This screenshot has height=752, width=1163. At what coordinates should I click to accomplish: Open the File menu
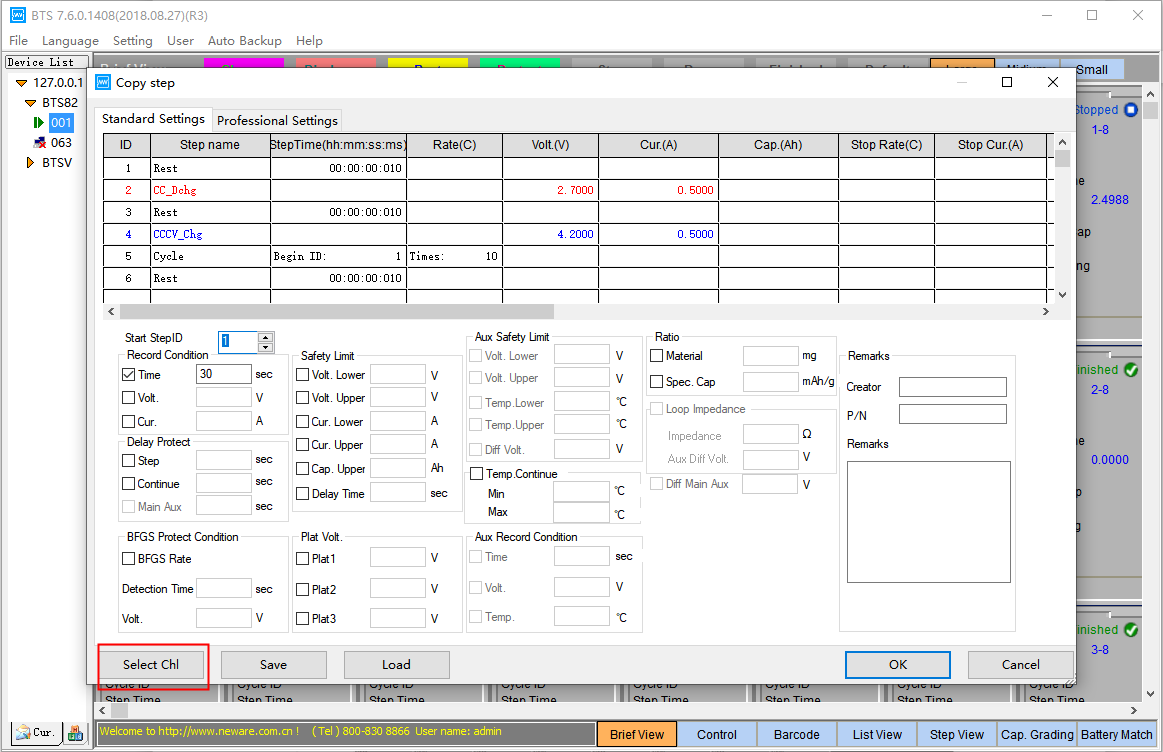tap(19, 41)
